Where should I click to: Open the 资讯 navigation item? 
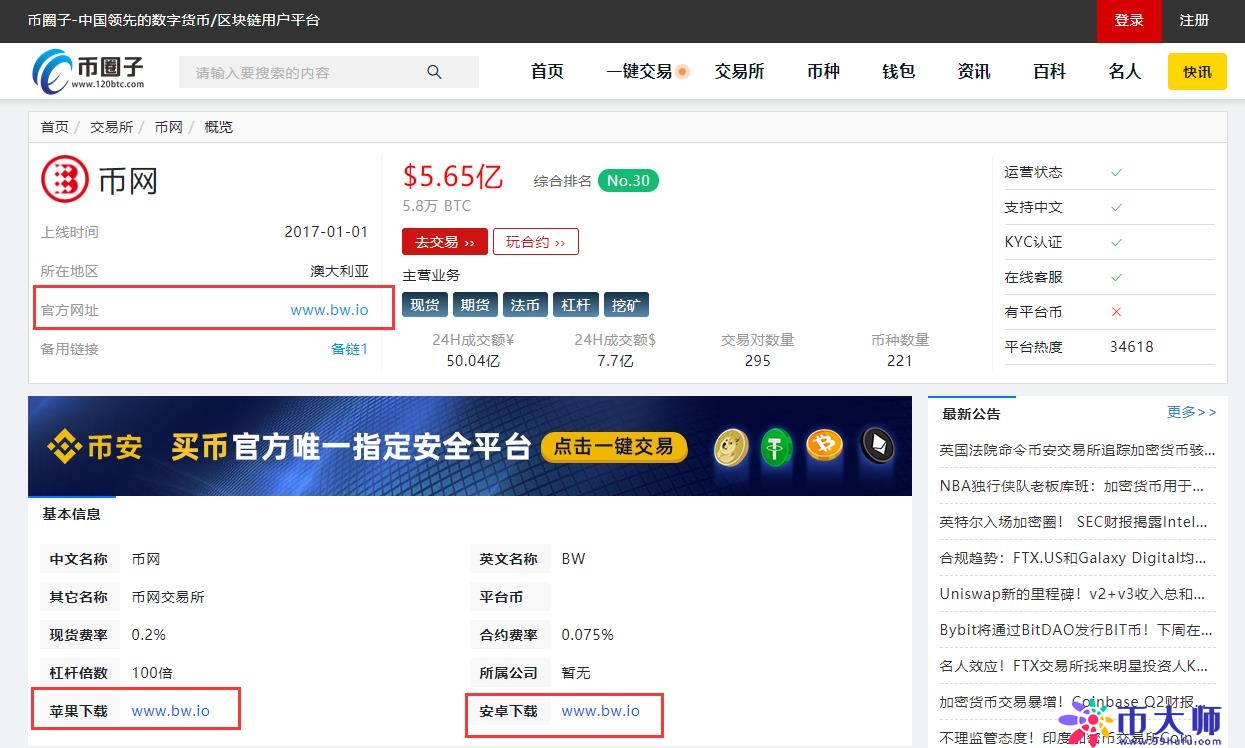tap(974, 72)
